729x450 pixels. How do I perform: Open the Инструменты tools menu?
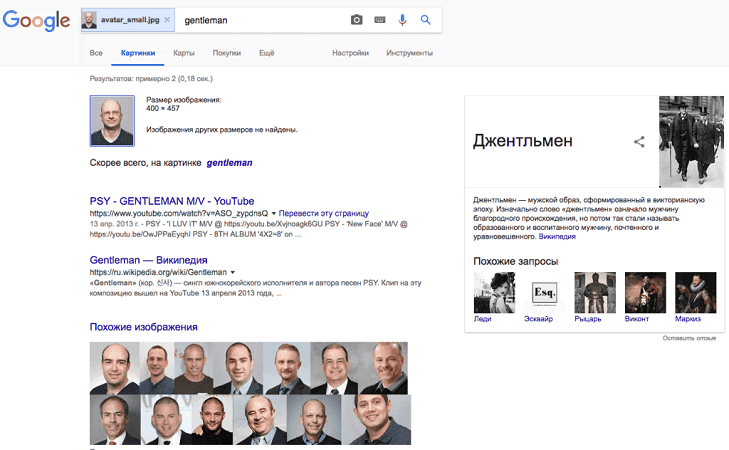pyautogui.click(x=409, y=53)
